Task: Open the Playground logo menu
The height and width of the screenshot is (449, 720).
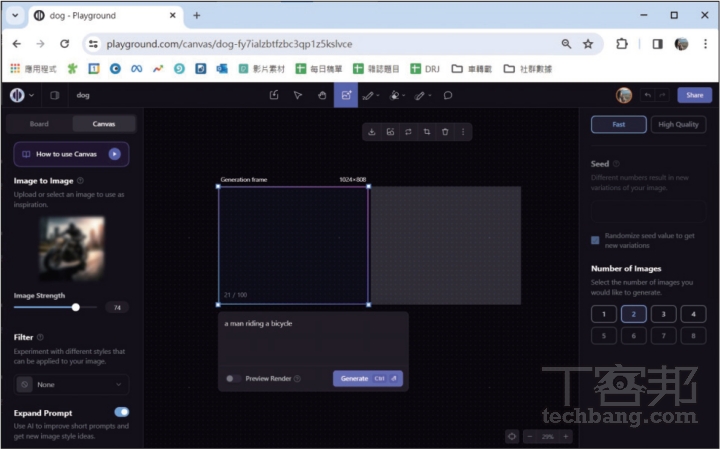Action: (x=22, y=95)
